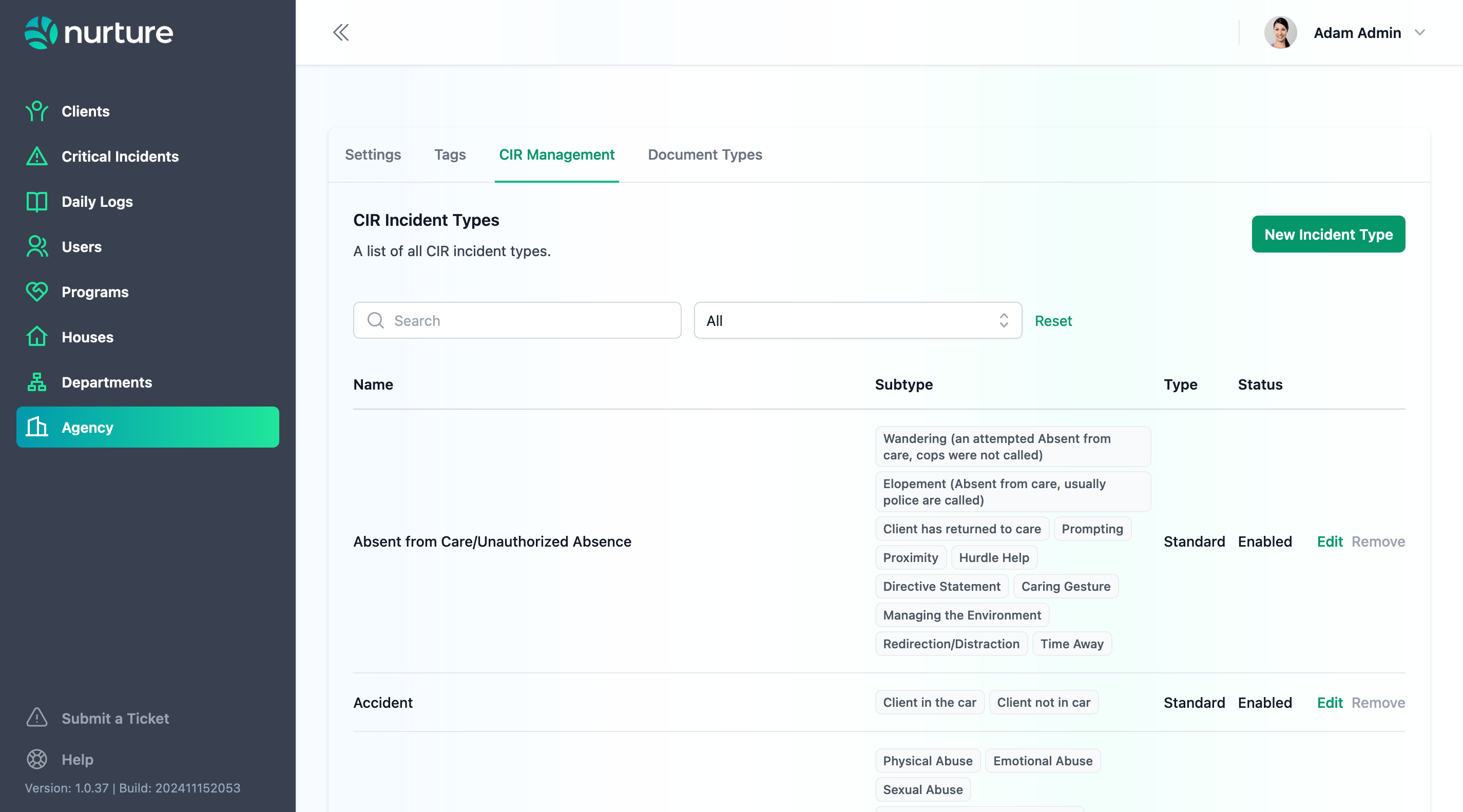Open Programs via the heart icon
The width and height of the screenshot is (1463, 812).
click(x=37, y=292)
